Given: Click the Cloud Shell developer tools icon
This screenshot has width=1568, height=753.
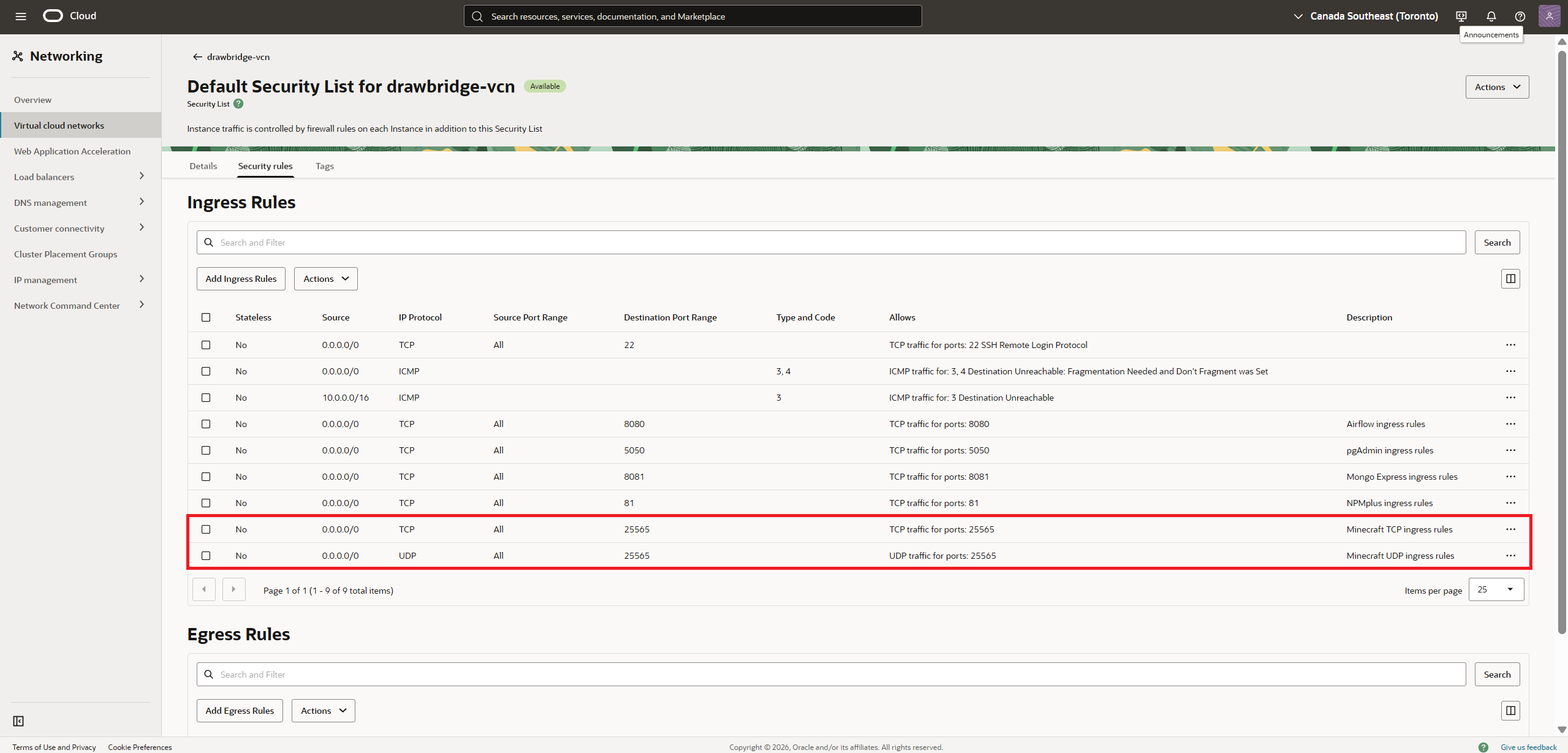Looking at the screenshot, I should [x=1461, y=17].
